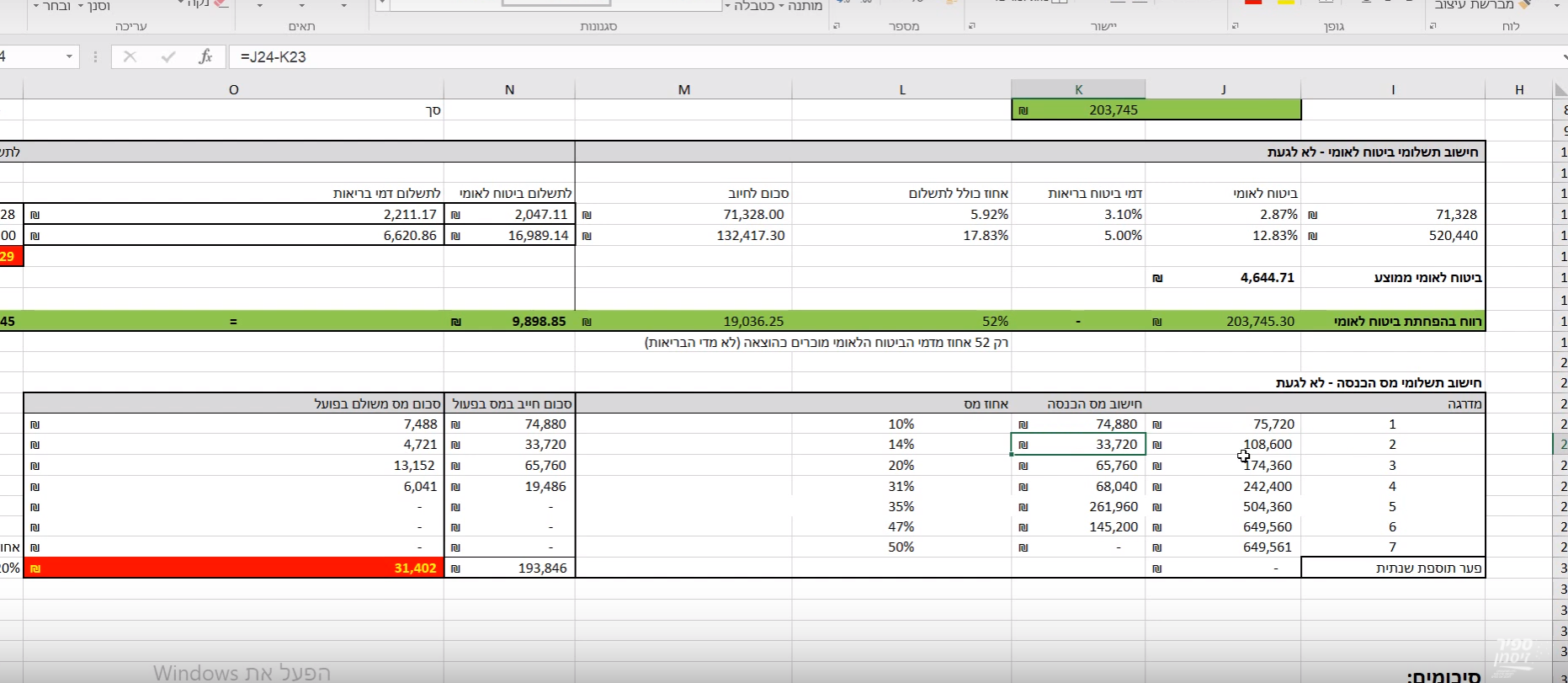Open the גופן font settings dialog launcher

click(x=1236, y=26)
